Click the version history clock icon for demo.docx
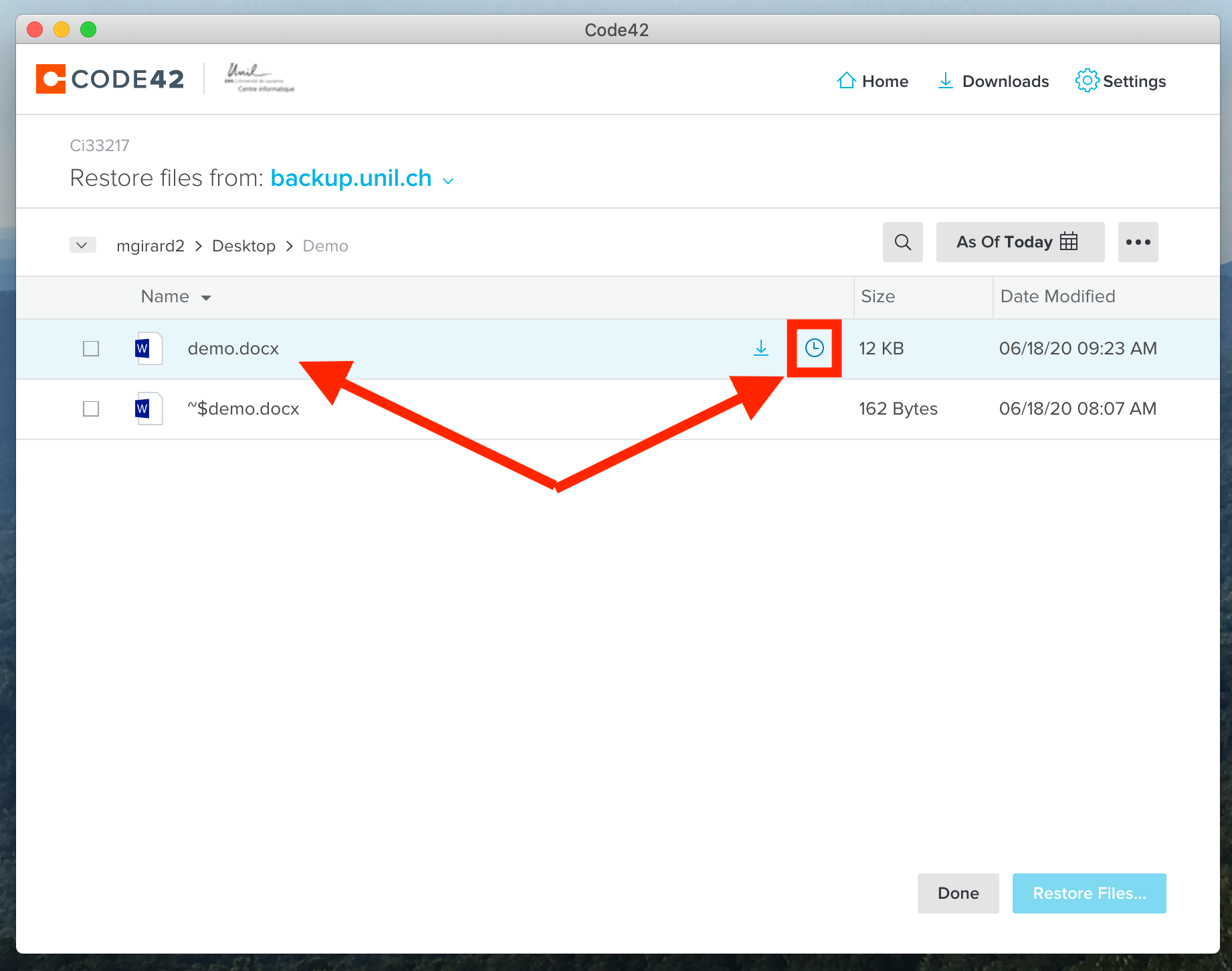This screenshot has height=971, width=1232. 814,348
